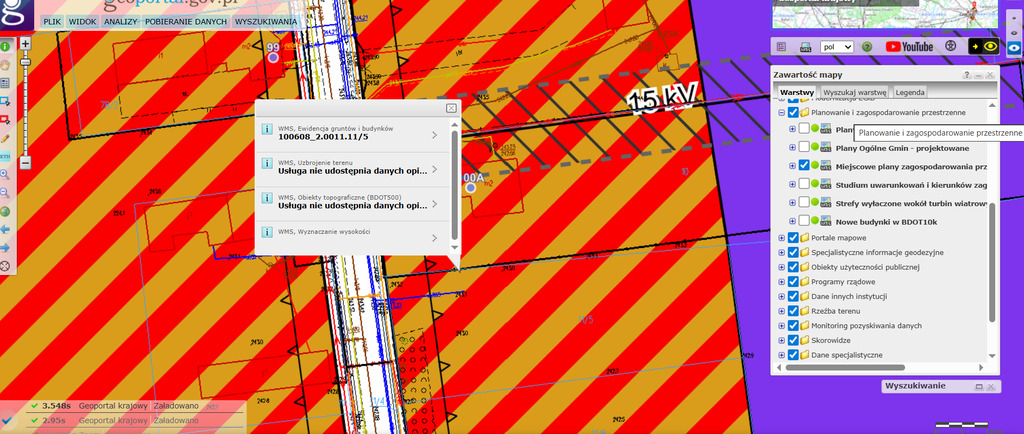
Task: Switch to the Legenda tab
Action: pos(909,92)
